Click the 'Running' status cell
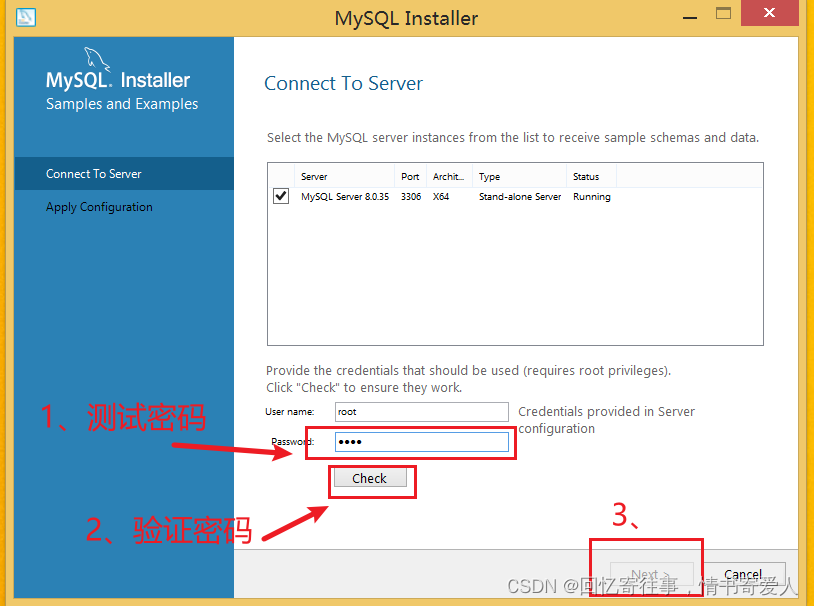 click(x=592, y=197)
